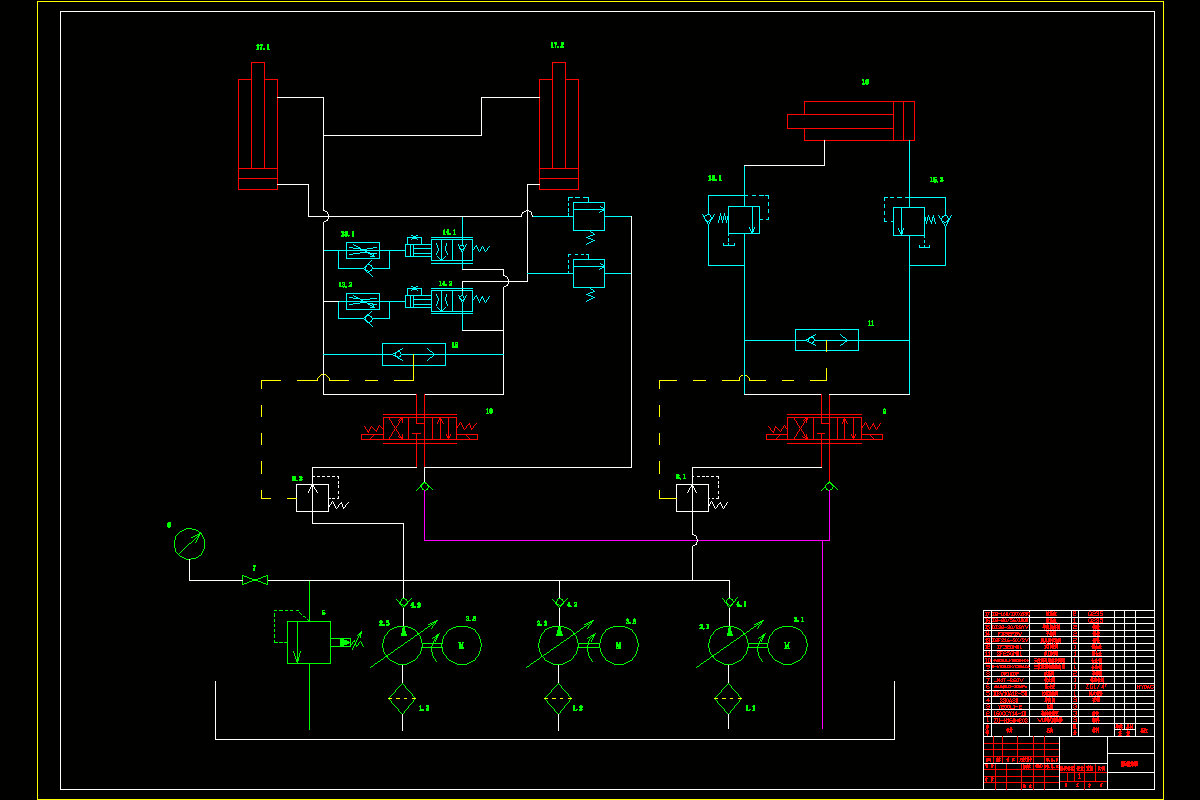Click the check valve below directional valve 9
1200x800 pixels.
(x=829, y=486)
